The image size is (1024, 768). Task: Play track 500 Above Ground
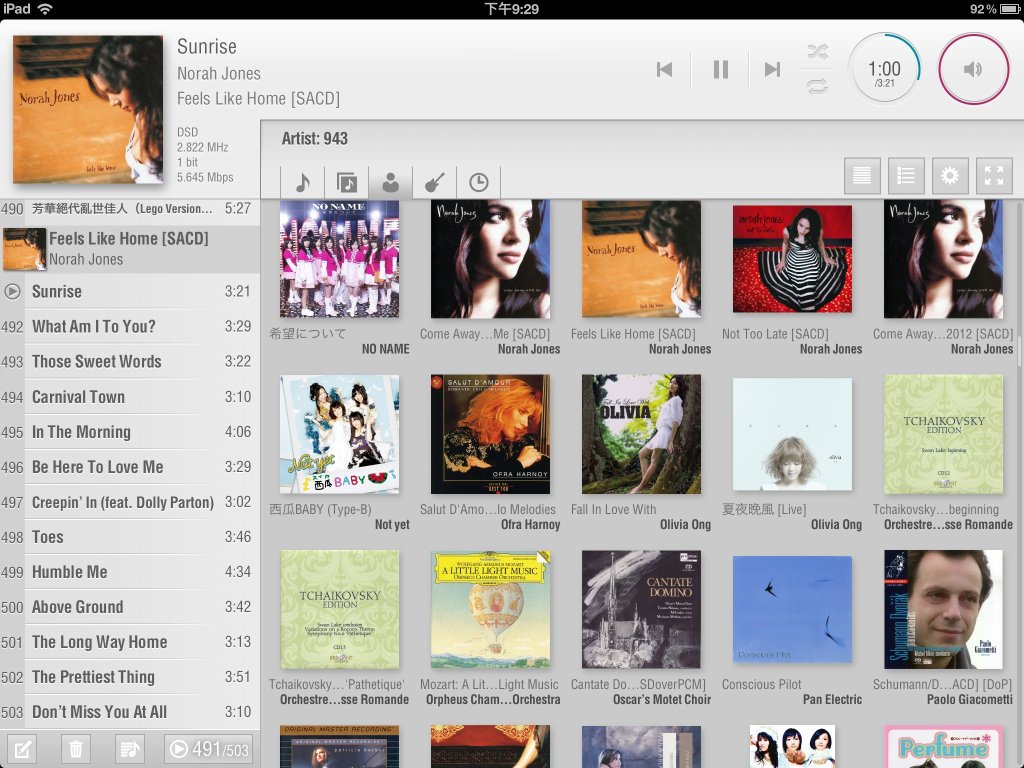click(130, 607)
